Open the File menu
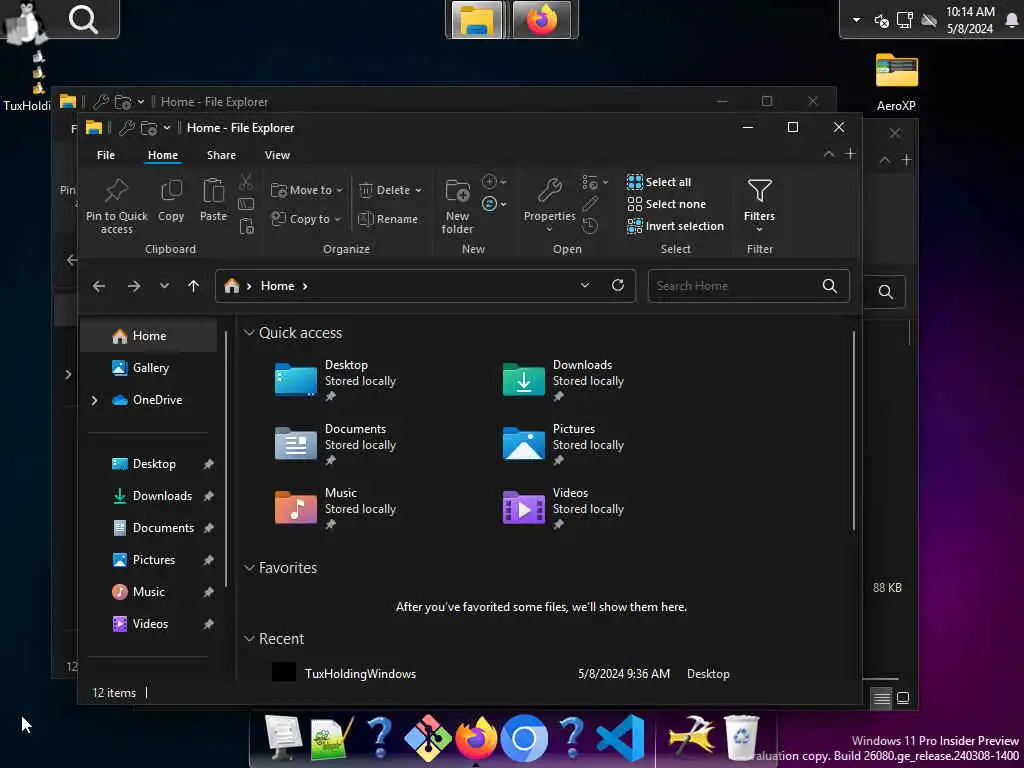The width and height of the screenshot is (1024, 768). pos(106,155)
